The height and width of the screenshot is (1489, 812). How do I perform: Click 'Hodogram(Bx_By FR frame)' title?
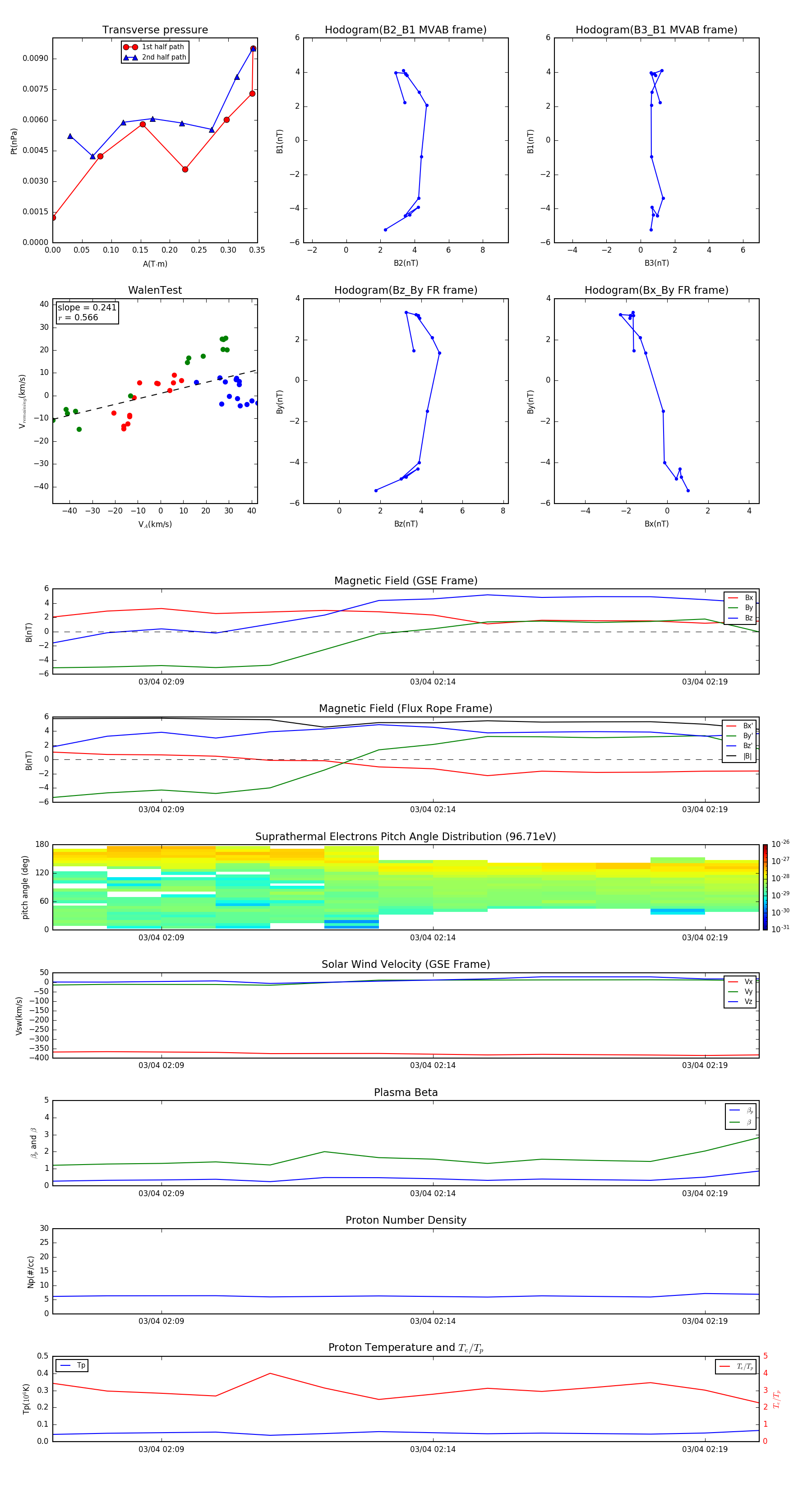[x=656, y=290]
